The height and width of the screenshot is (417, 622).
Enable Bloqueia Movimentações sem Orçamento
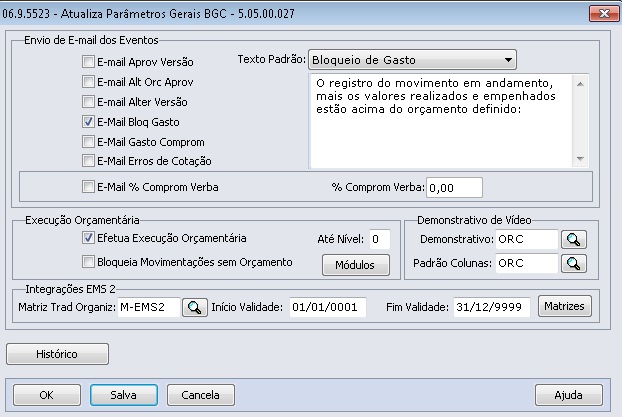point(88,262)
